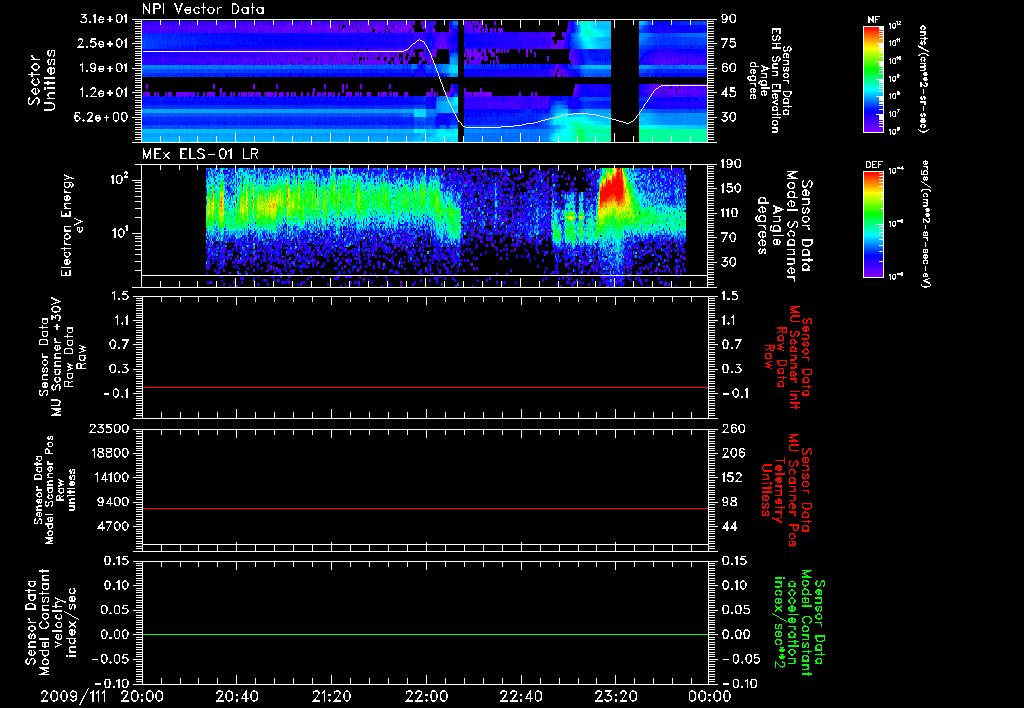This screenshot has height=708, width=1024.
Task: Click the "98" telemetry tick label
Action: click(x=729, y=502)
